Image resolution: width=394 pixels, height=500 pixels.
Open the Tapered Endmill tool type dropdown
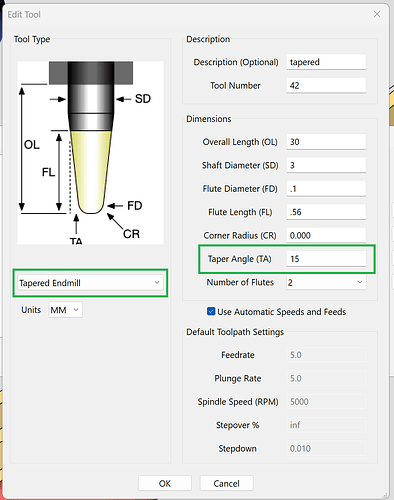coord(90,283)
